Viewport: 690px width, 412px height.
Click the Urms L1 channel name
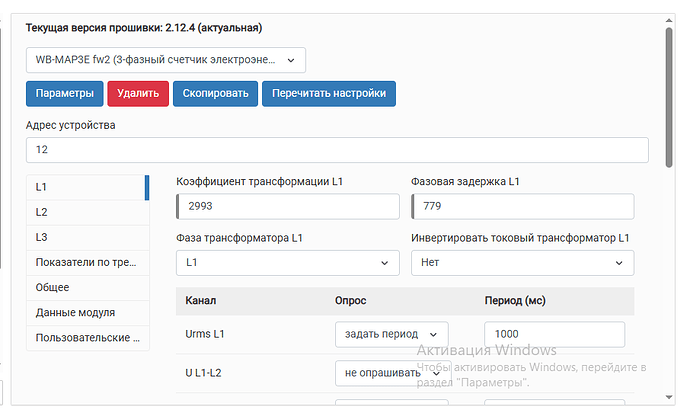[205, 334]
